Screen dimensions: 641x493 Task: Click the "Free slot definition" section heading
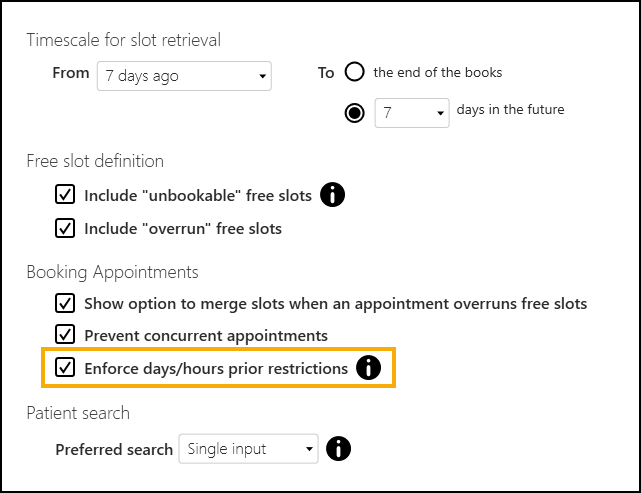95,161
